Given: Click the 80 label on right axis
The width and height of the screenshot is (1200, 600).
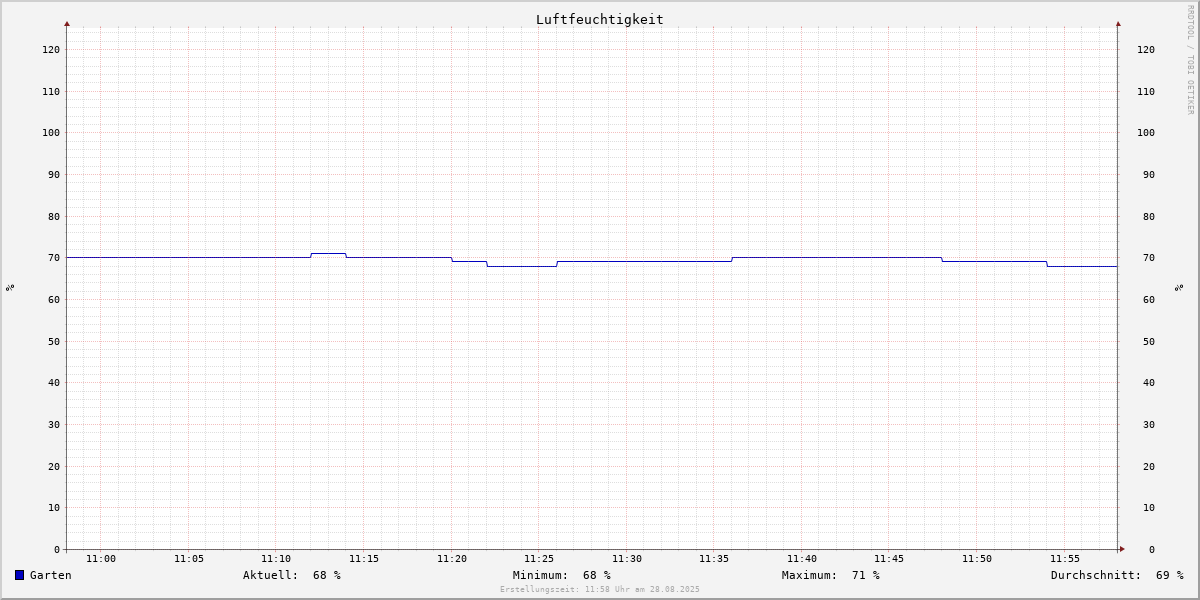Looking at the screenshot, I should pos(1149,216).
